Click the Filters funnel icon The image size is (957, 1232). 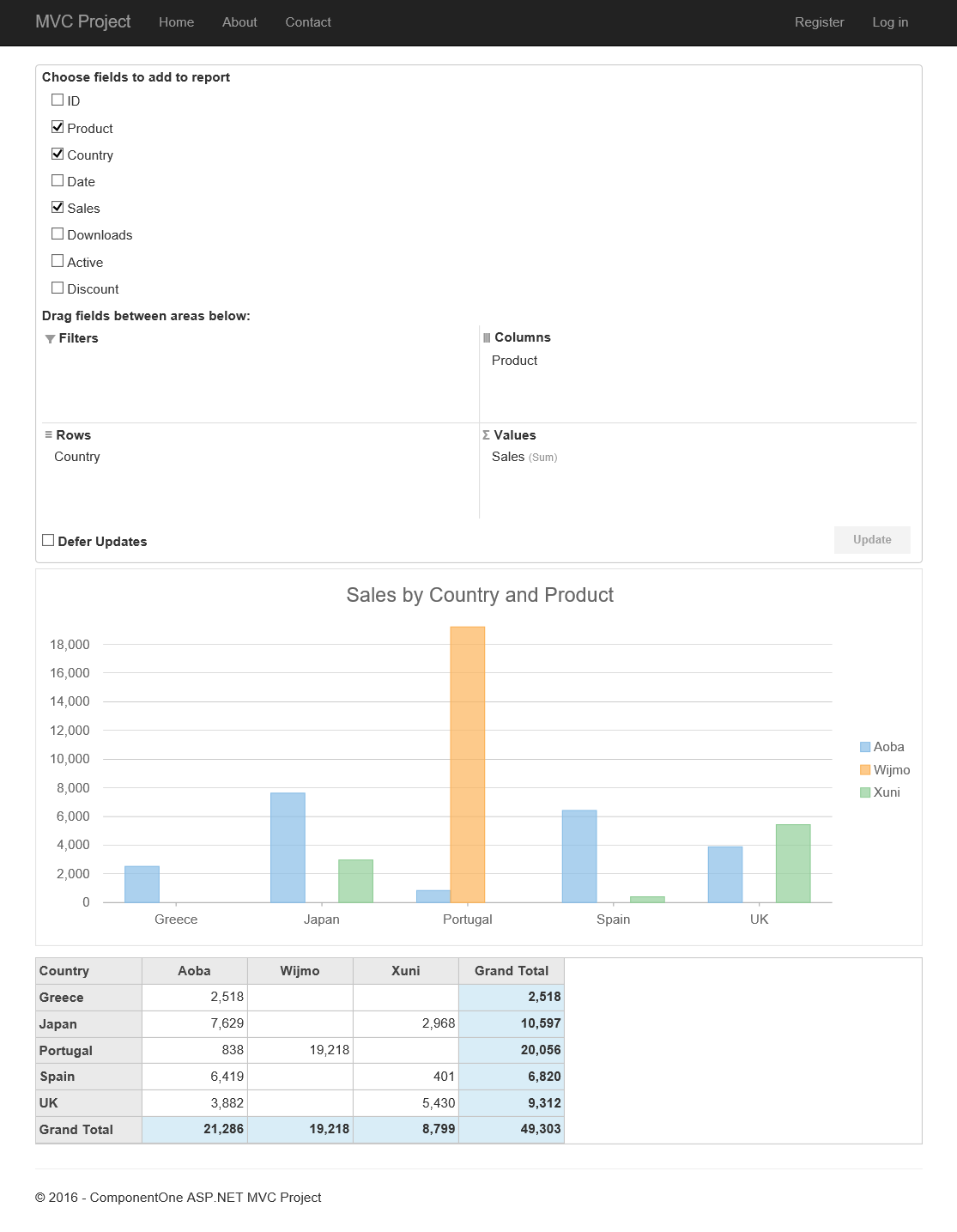[50, 339]
